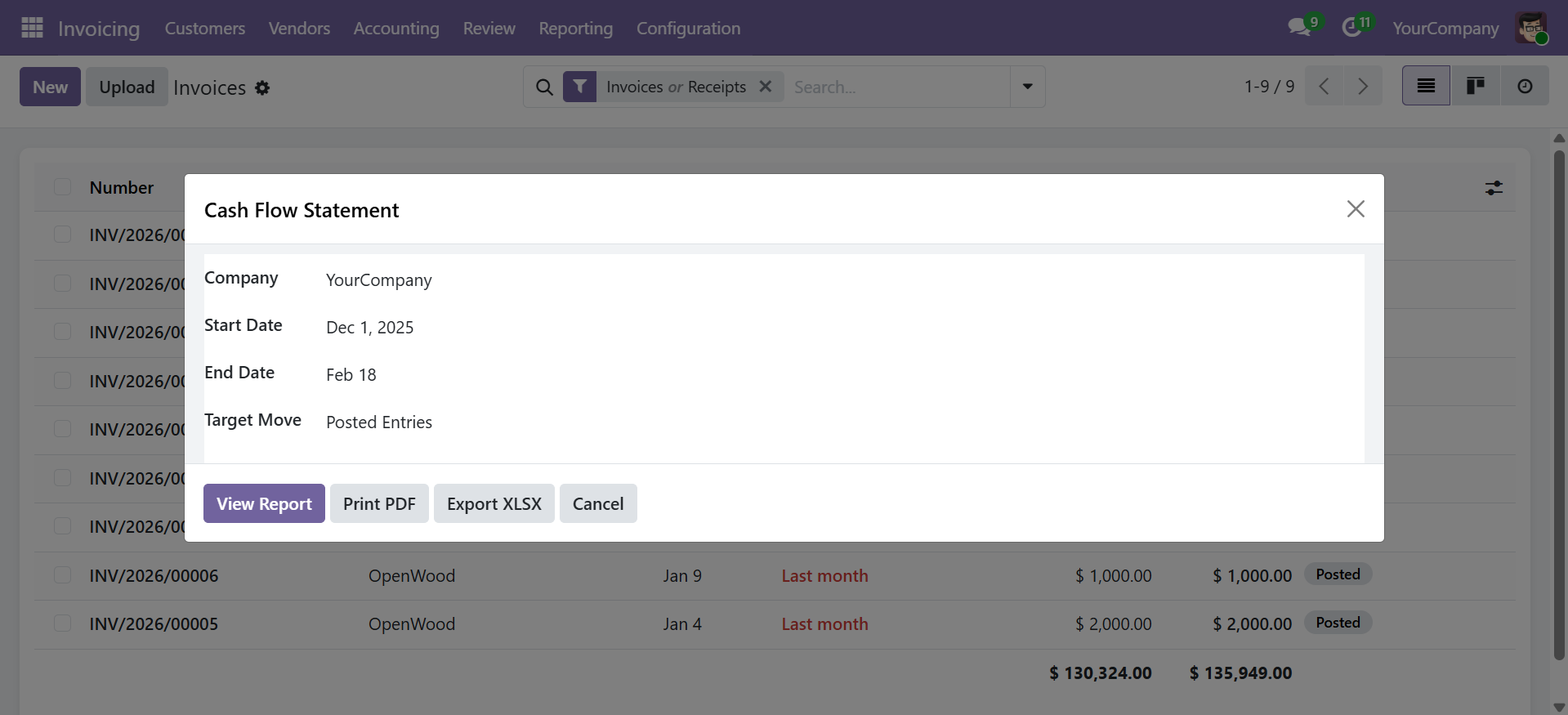
Task: Click the pager text 1-9 / 9
Action: coord(1269,86)
